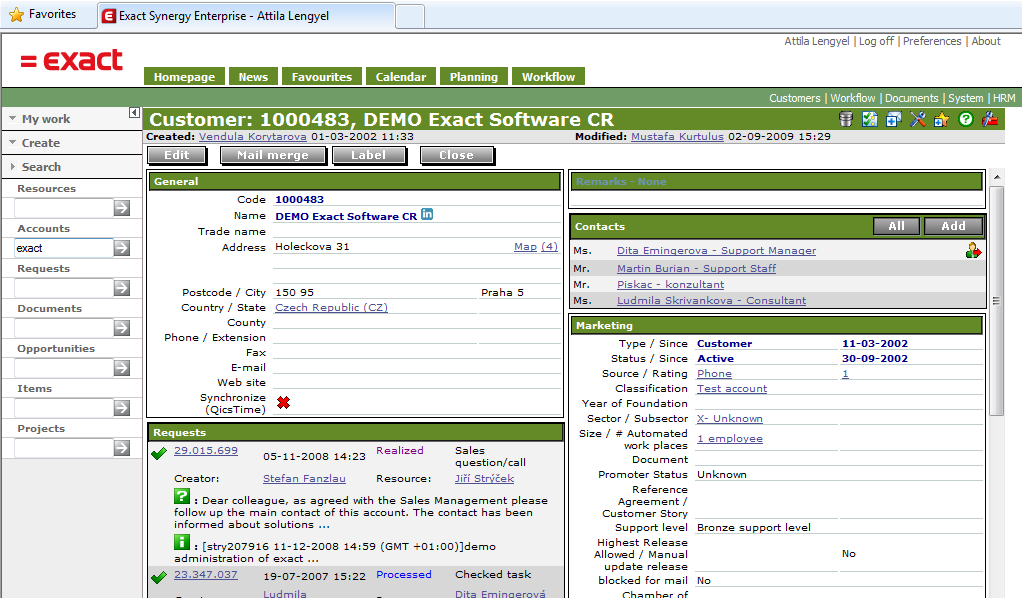
Task: Open request 29.015.699 link
Action: [x=206, y=450]
